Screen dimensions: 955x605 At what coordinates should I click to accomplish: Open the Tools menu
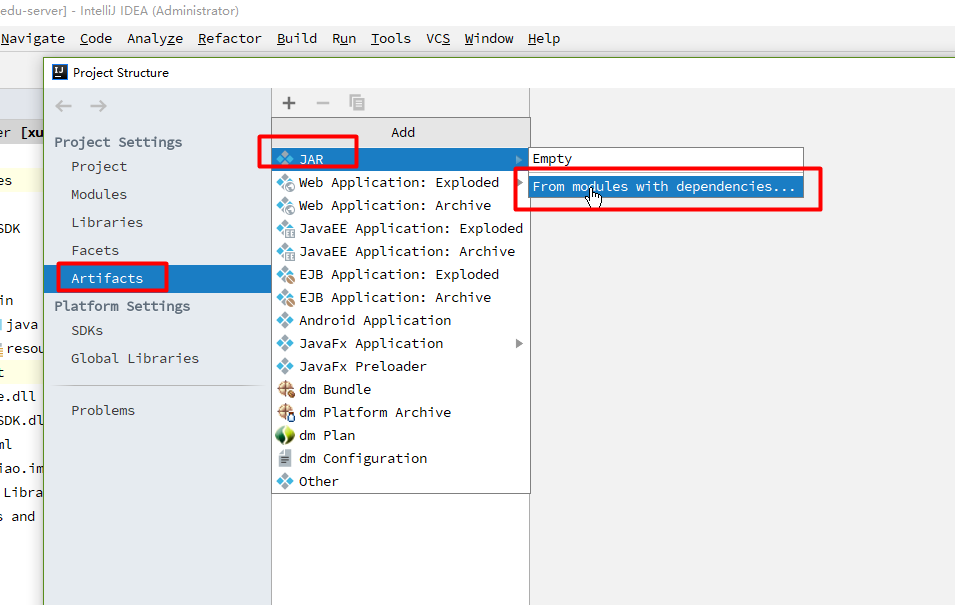tap(391, 38)
